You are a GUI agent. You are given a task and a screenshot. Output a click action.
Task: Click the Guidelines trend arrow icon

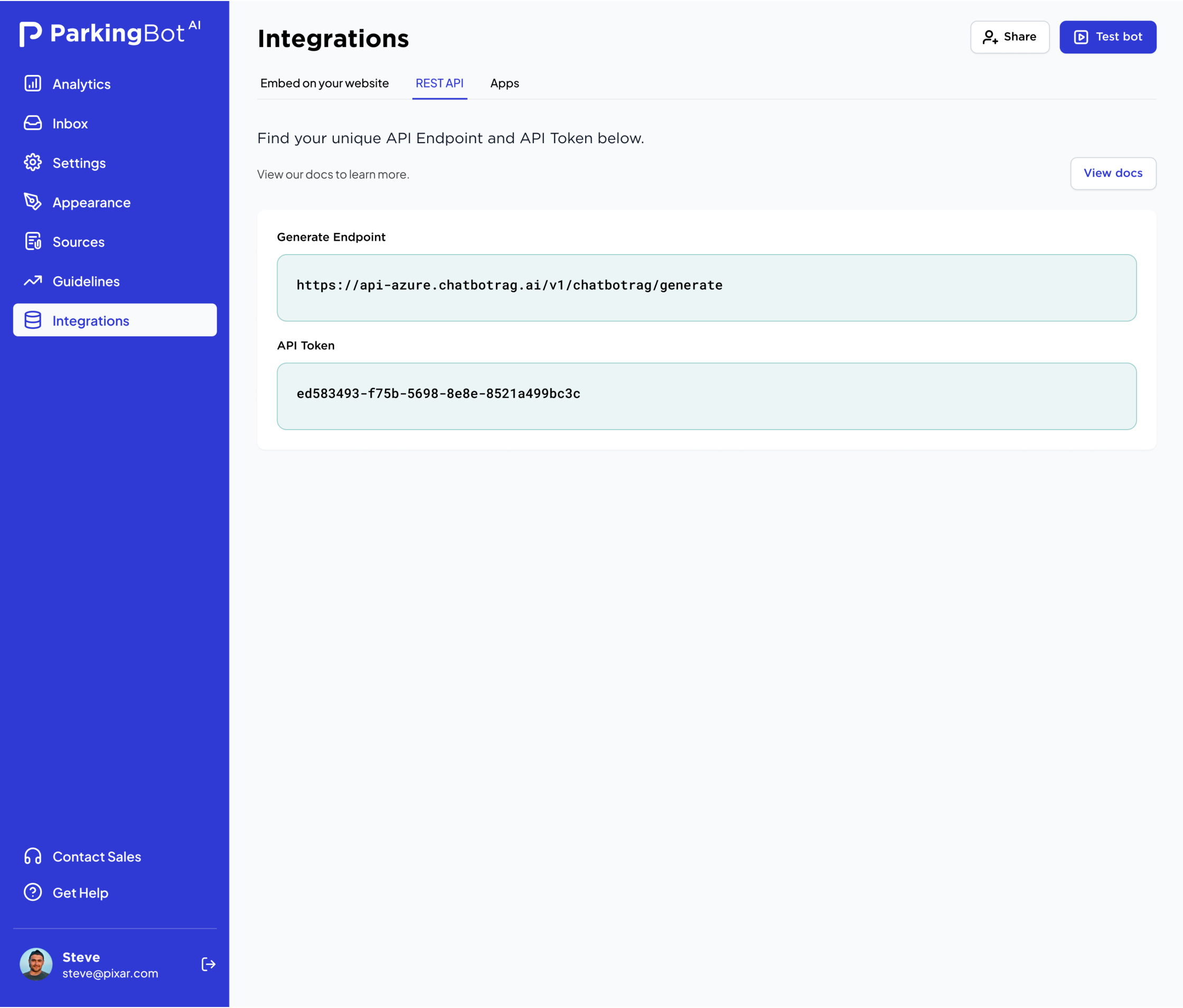point(33,281)
